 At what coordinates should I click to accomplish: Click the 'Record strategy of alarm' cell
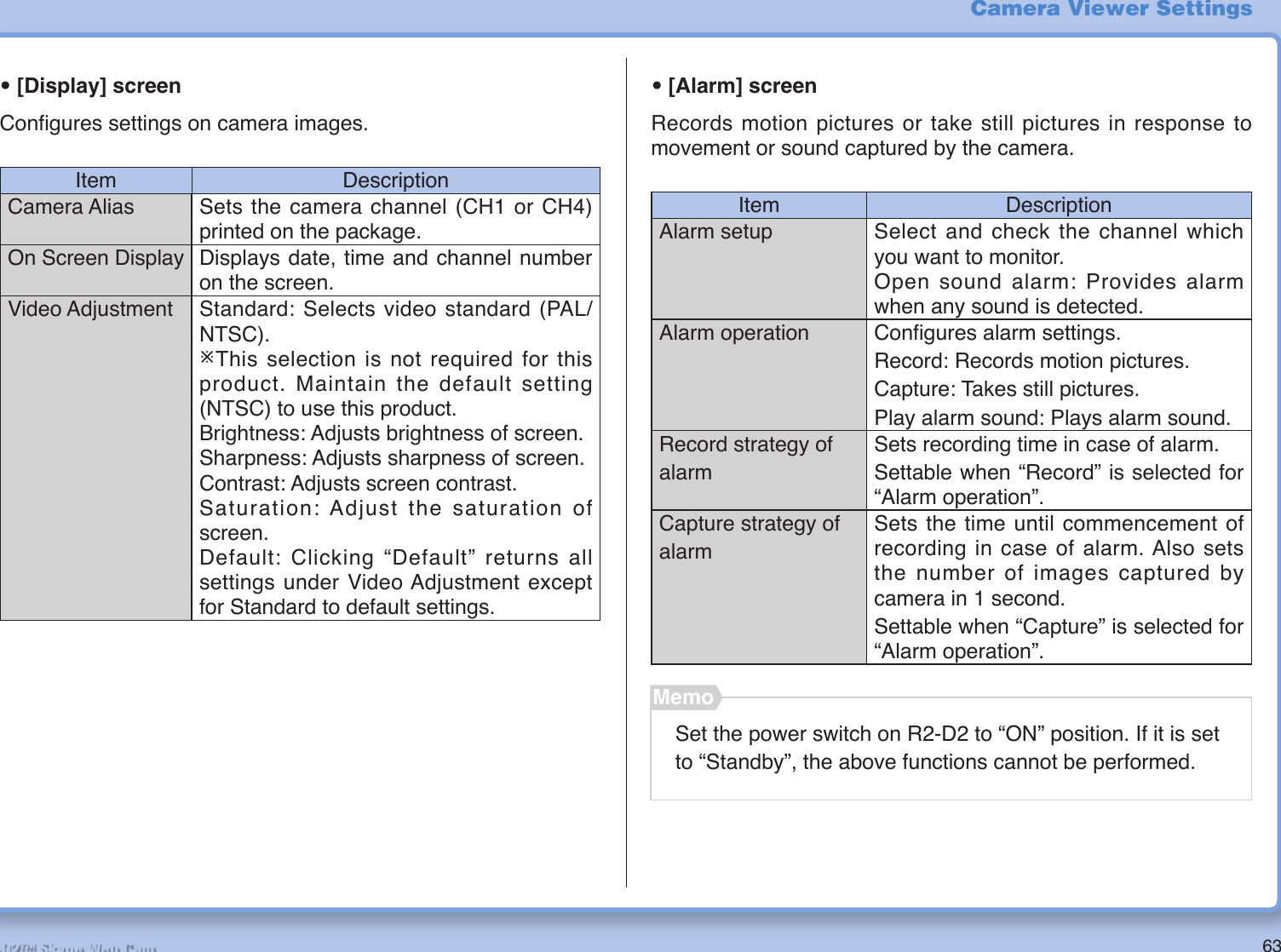(x=759, y=471)
